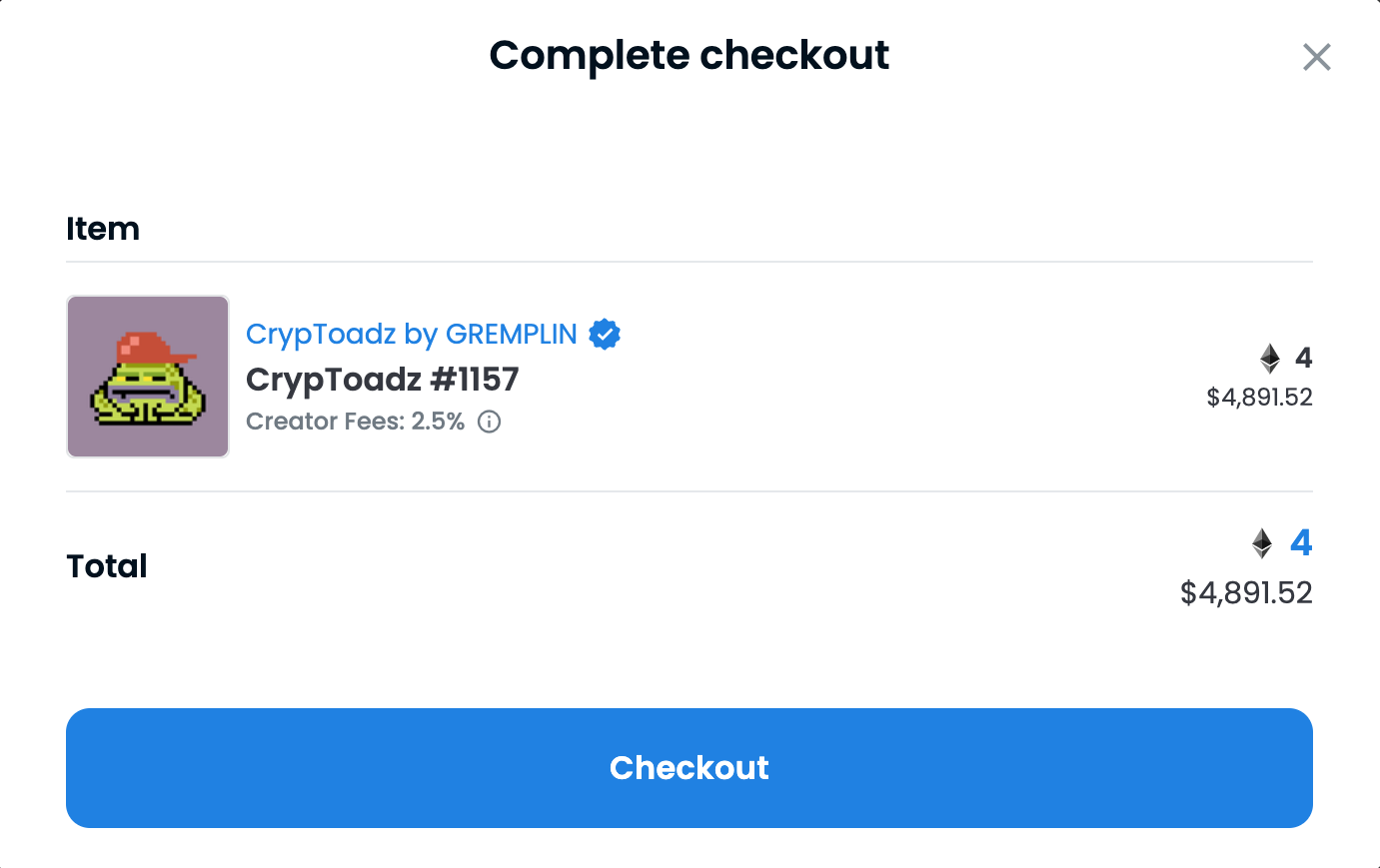Select the CrypToadz #1157 item title
Image resolution: width=1380 pixels, height=868 pixels.
point(383,380)
